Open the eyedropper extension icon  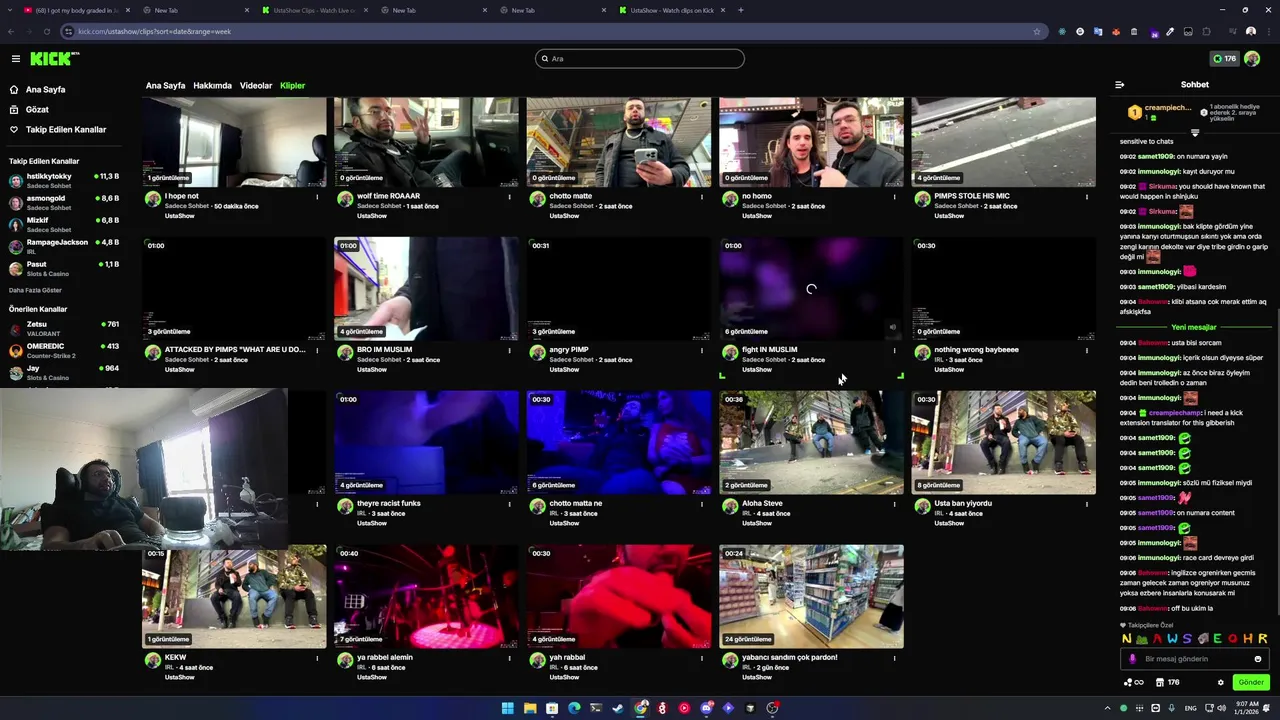tap(1170, 31)
